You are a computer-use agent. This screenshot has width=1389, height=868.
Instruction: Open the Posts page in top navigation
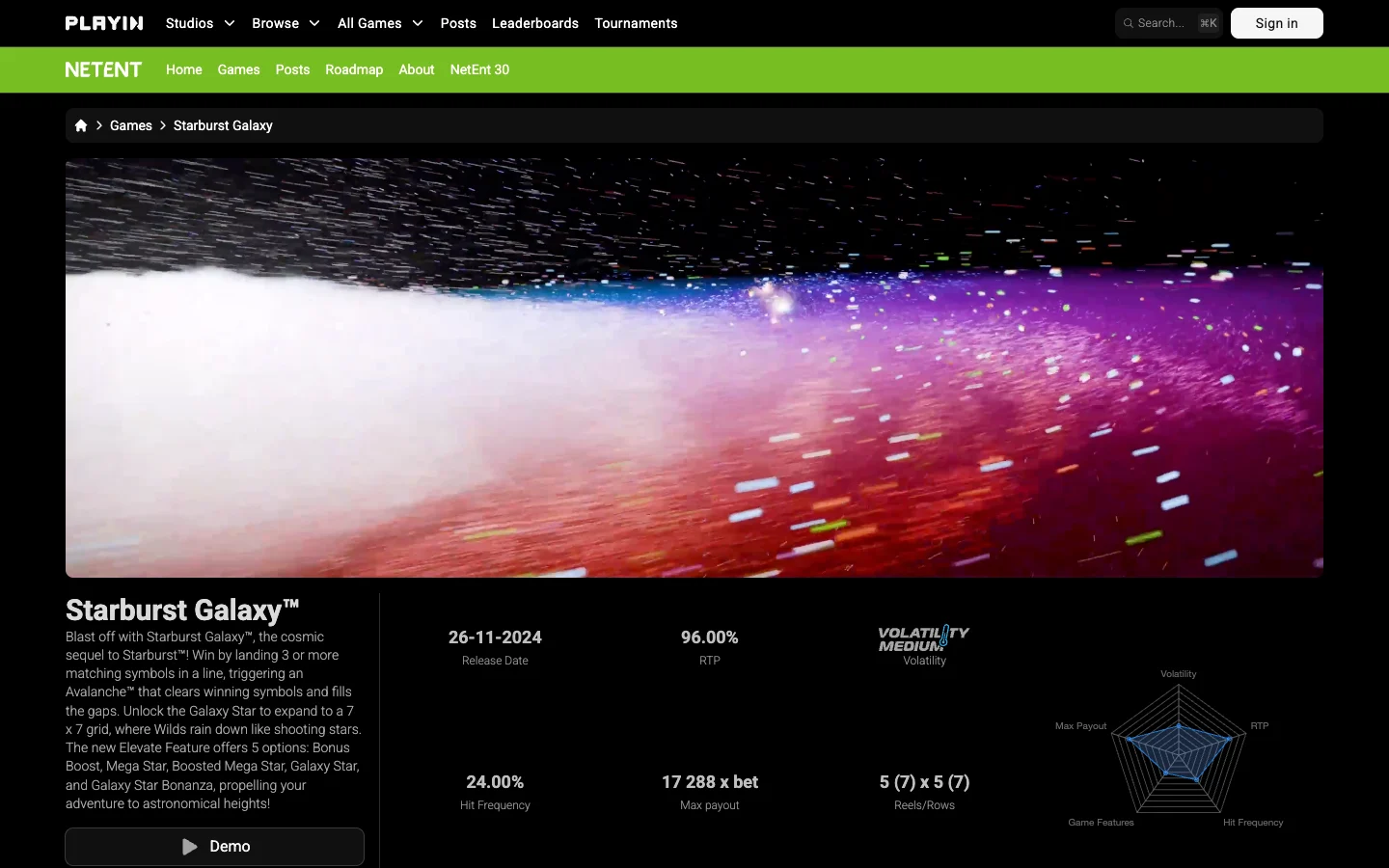pos(458,23)
